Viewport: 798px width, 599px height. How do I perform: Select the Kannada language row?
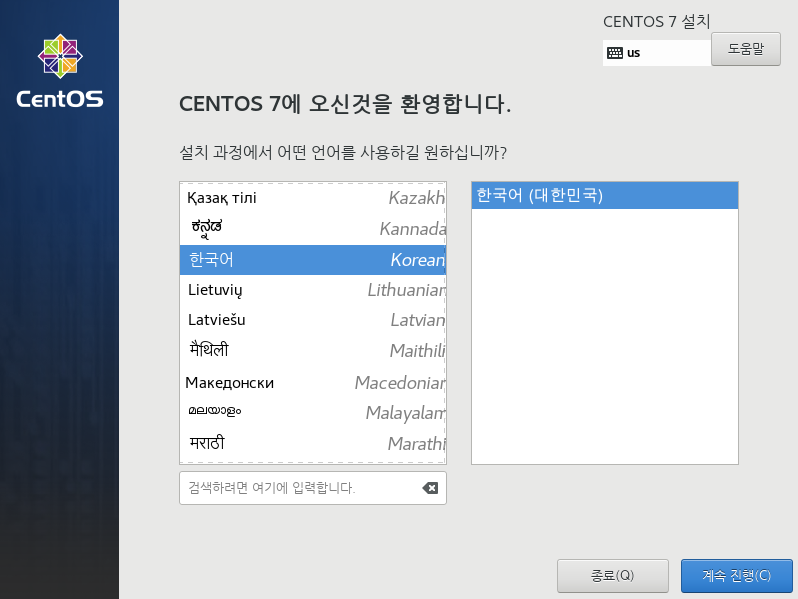click(312, 229)
